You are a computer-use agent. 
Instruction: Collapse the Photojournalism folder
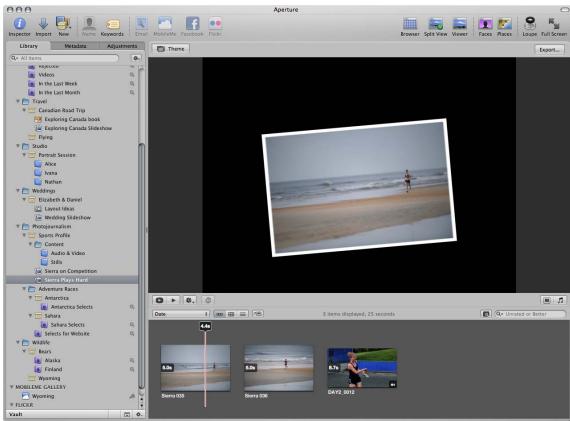[18, 226]
